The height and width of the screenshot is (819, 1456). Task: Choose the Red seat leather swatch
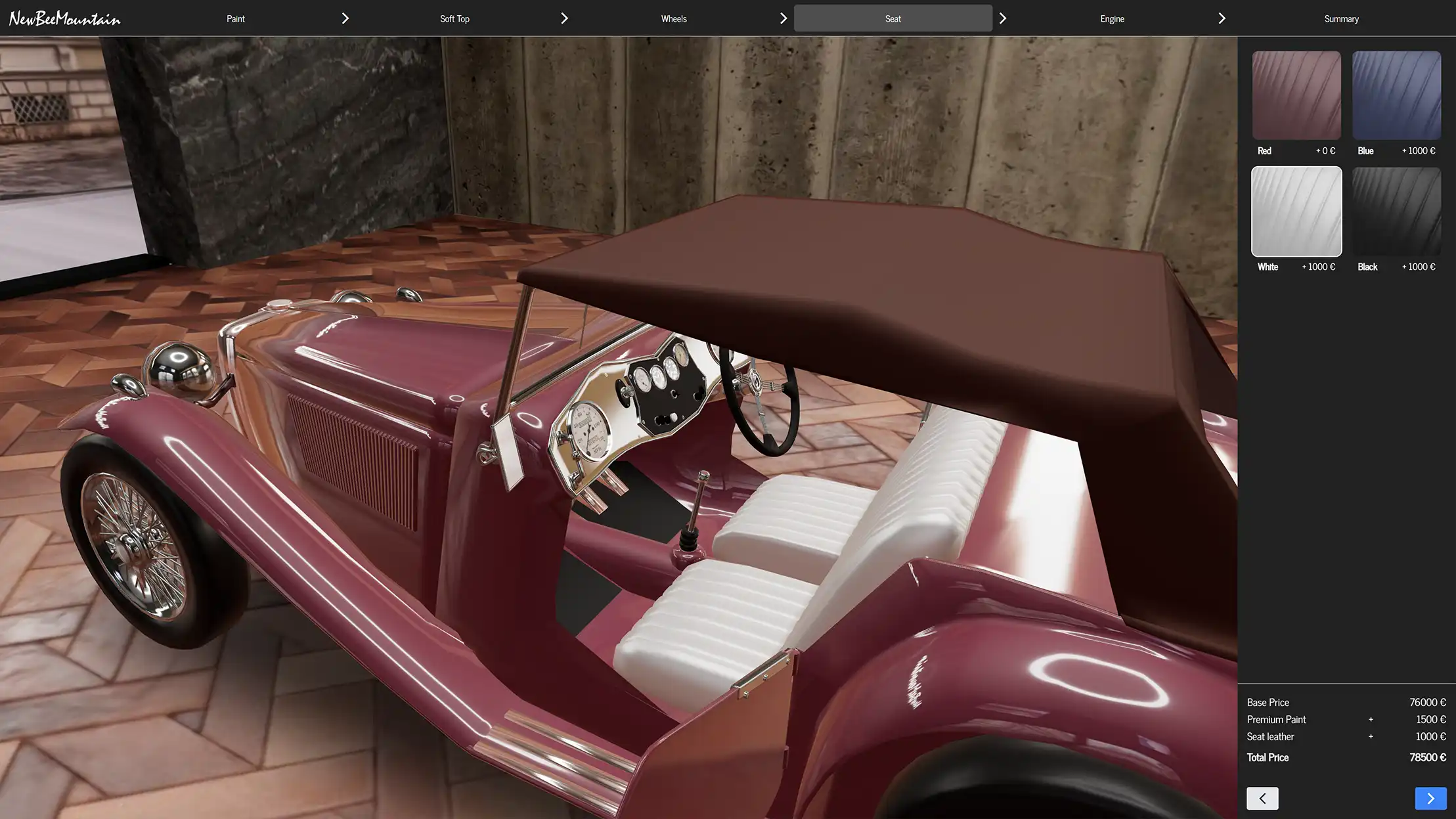pos(1296,95)
